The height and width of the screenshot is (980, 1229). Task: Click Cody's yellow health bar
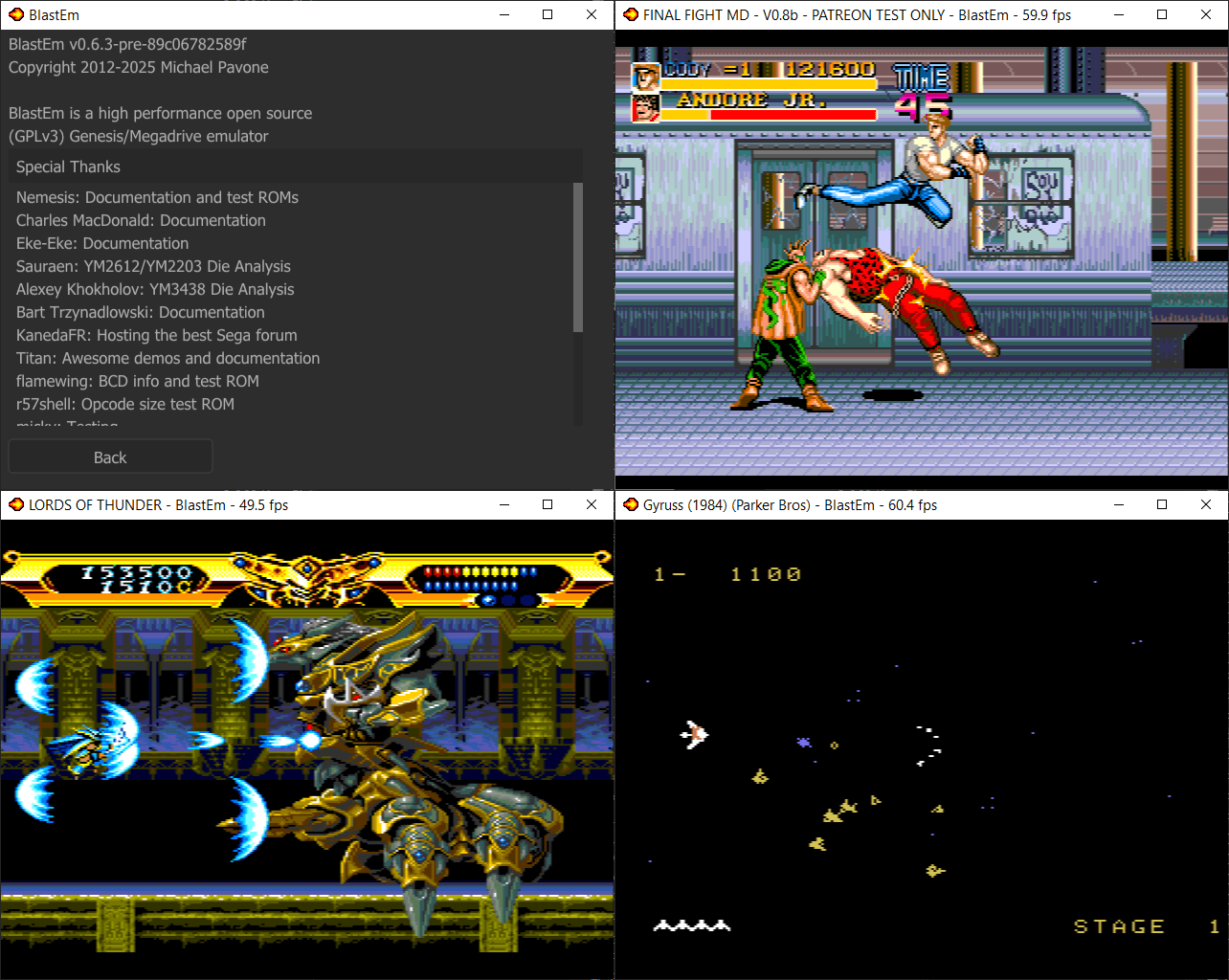[x=770, y=84]
